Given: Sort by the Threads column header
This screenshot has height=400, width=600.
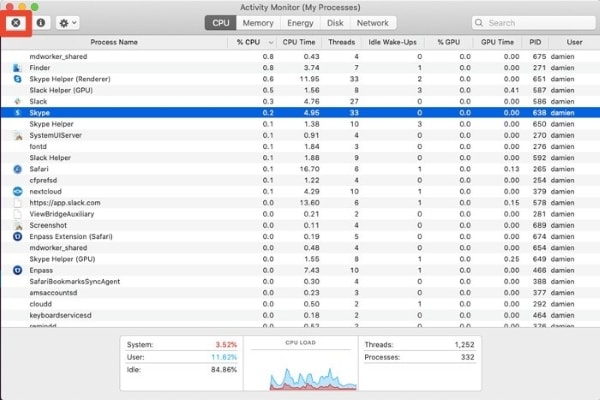Looking at the screenshot, I should pos(341,42).
